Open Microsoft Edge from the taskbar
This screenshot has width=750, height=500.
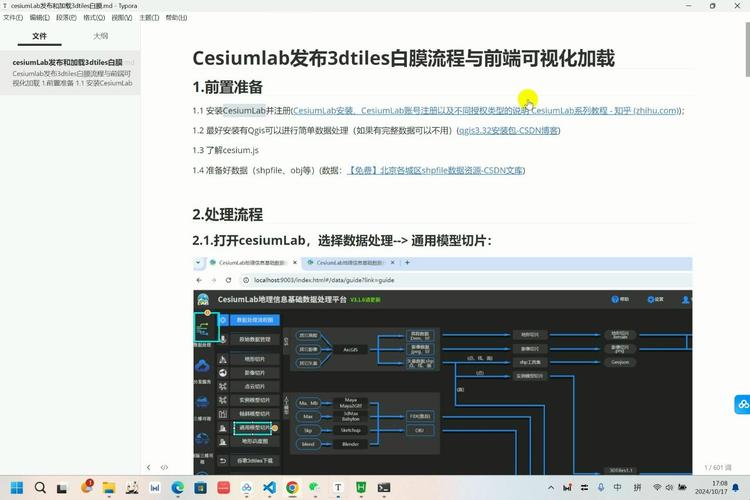tap(177, 488)
